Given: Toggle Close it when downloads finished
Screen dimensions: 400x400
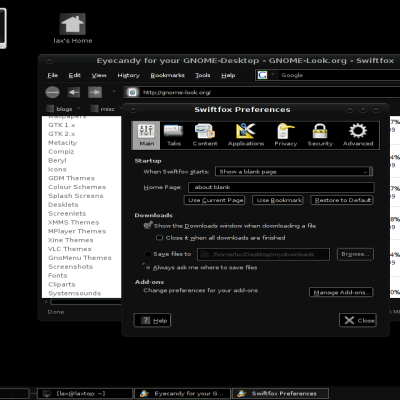Looking at the screenshot, I should 159,238.
